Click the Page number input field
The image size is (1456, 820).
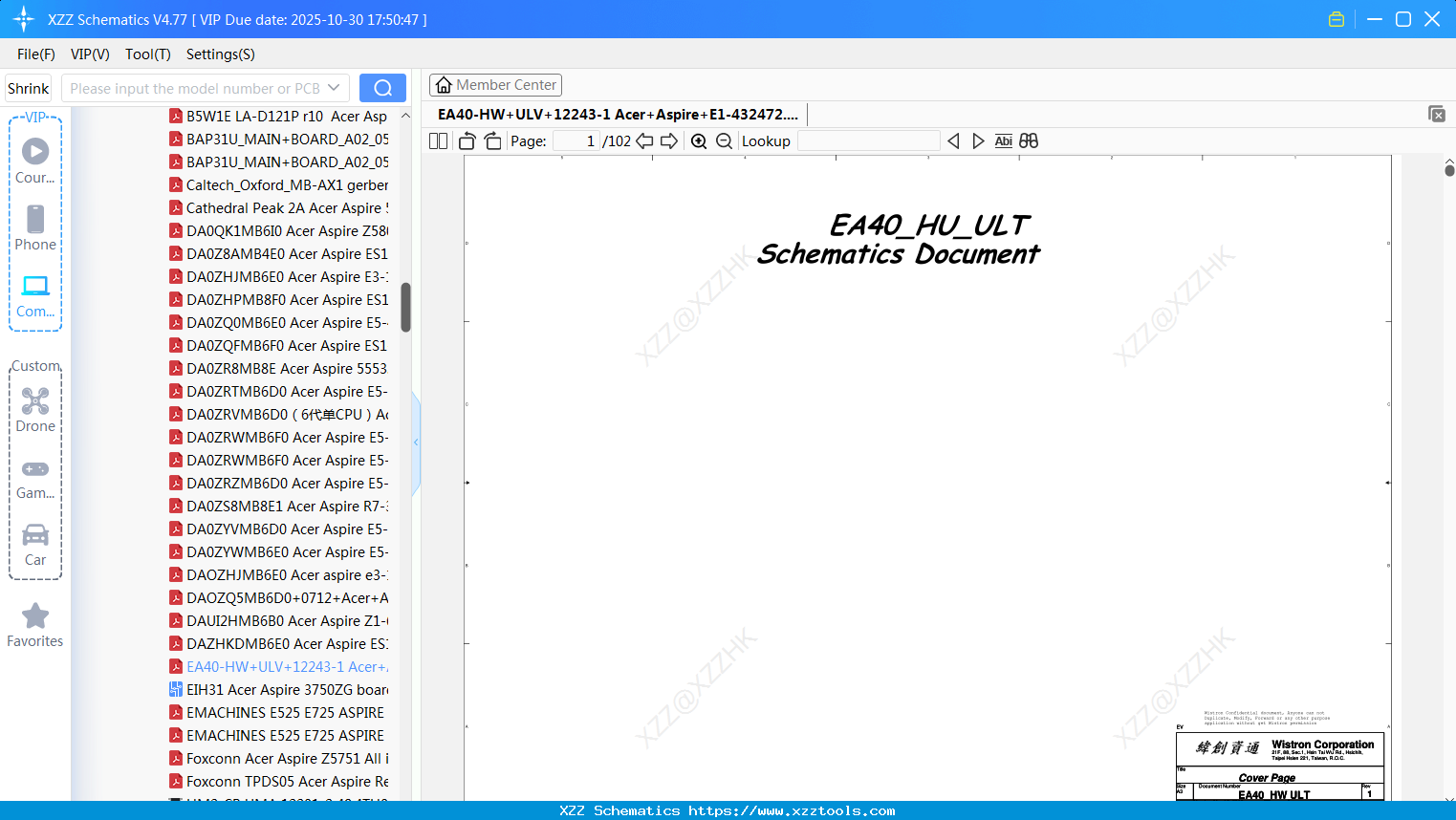576,140
